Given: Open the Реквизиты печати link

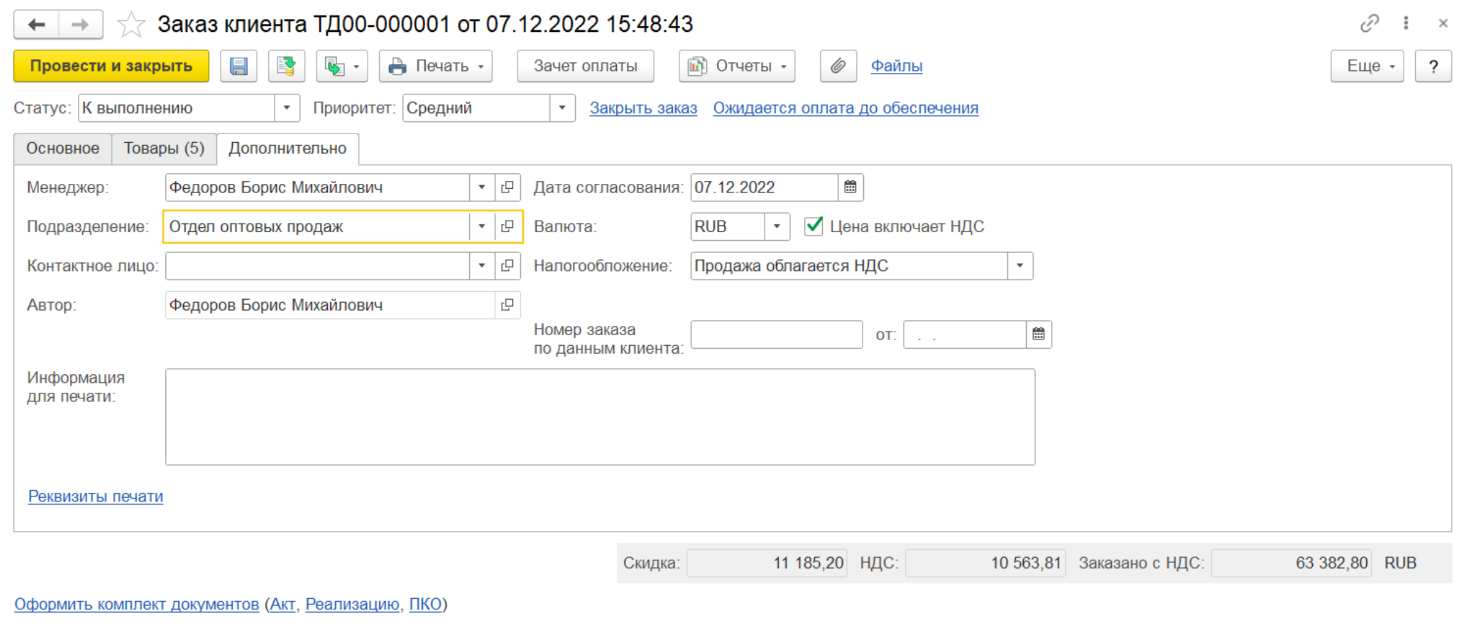Looking at the screenshot, I should (95, 496).
